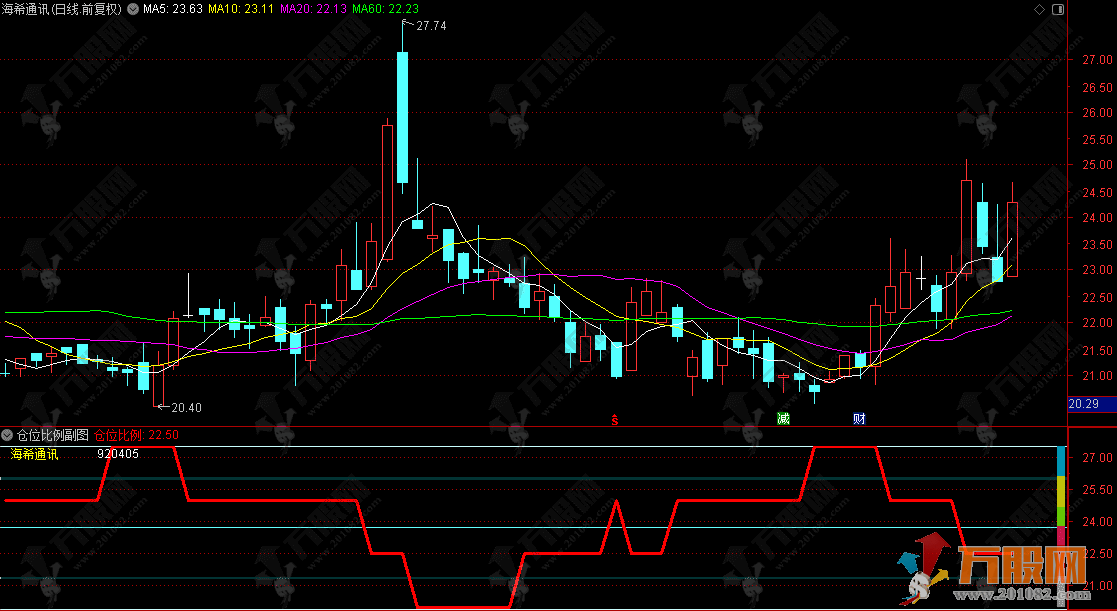Expand the 仓位比例副图 sub-chart dropdown arrow

(x=8, y=435)
